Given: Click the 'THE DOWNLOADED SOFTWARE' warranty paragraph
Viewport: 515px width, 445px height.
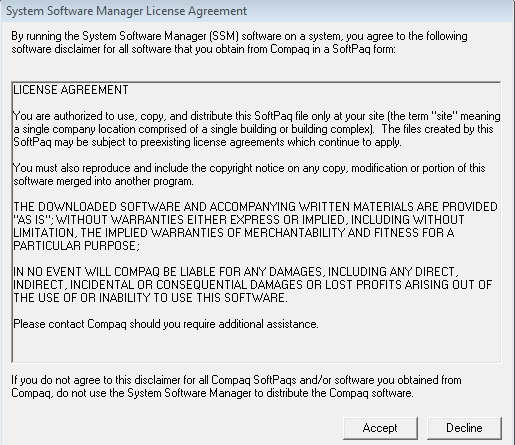Looking at the screenshot, I should pyautogui.click(x=255, y=226).
